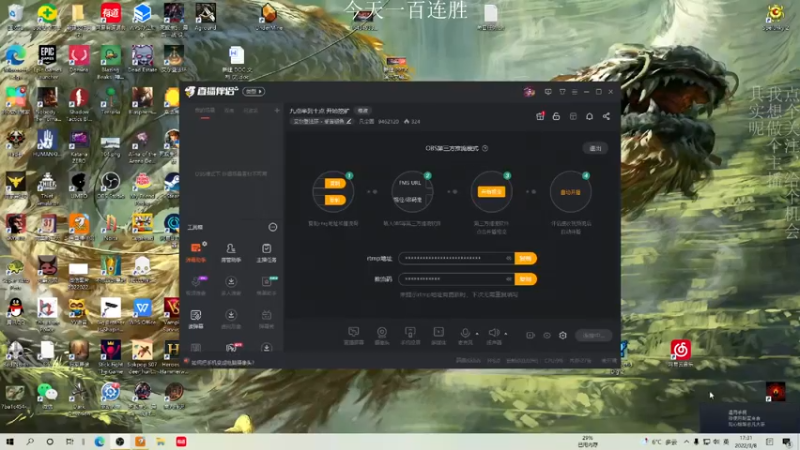Click the padlock icon in the stream header

pyautogui.click(x=556, y=116)
